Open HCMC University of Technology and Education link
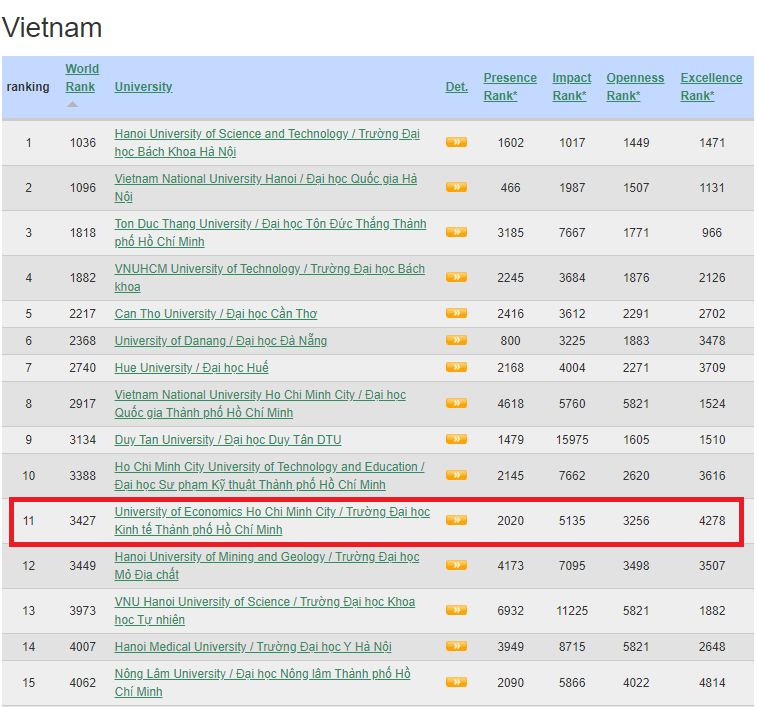The image size is (757, 707). 269,475
